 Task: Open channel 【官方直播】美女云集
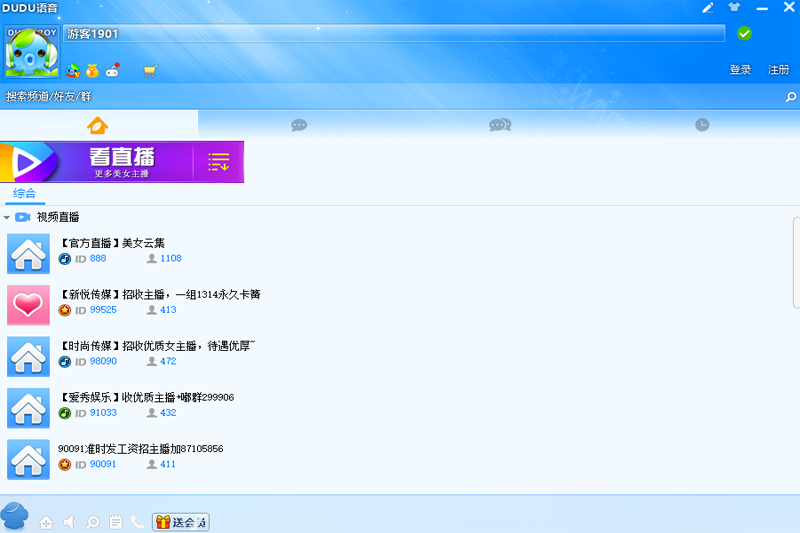click(112, 243)
